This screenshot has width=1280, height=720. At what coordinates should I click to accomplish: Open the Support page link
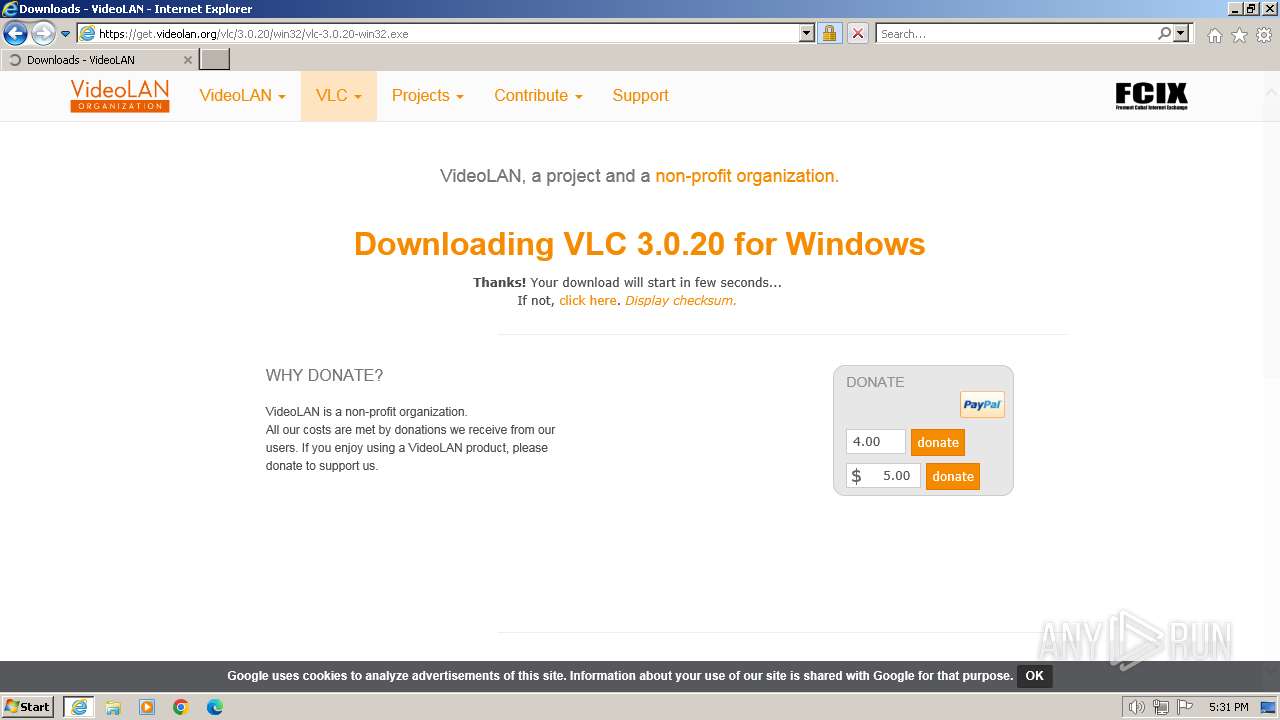[x=640, y=96]
